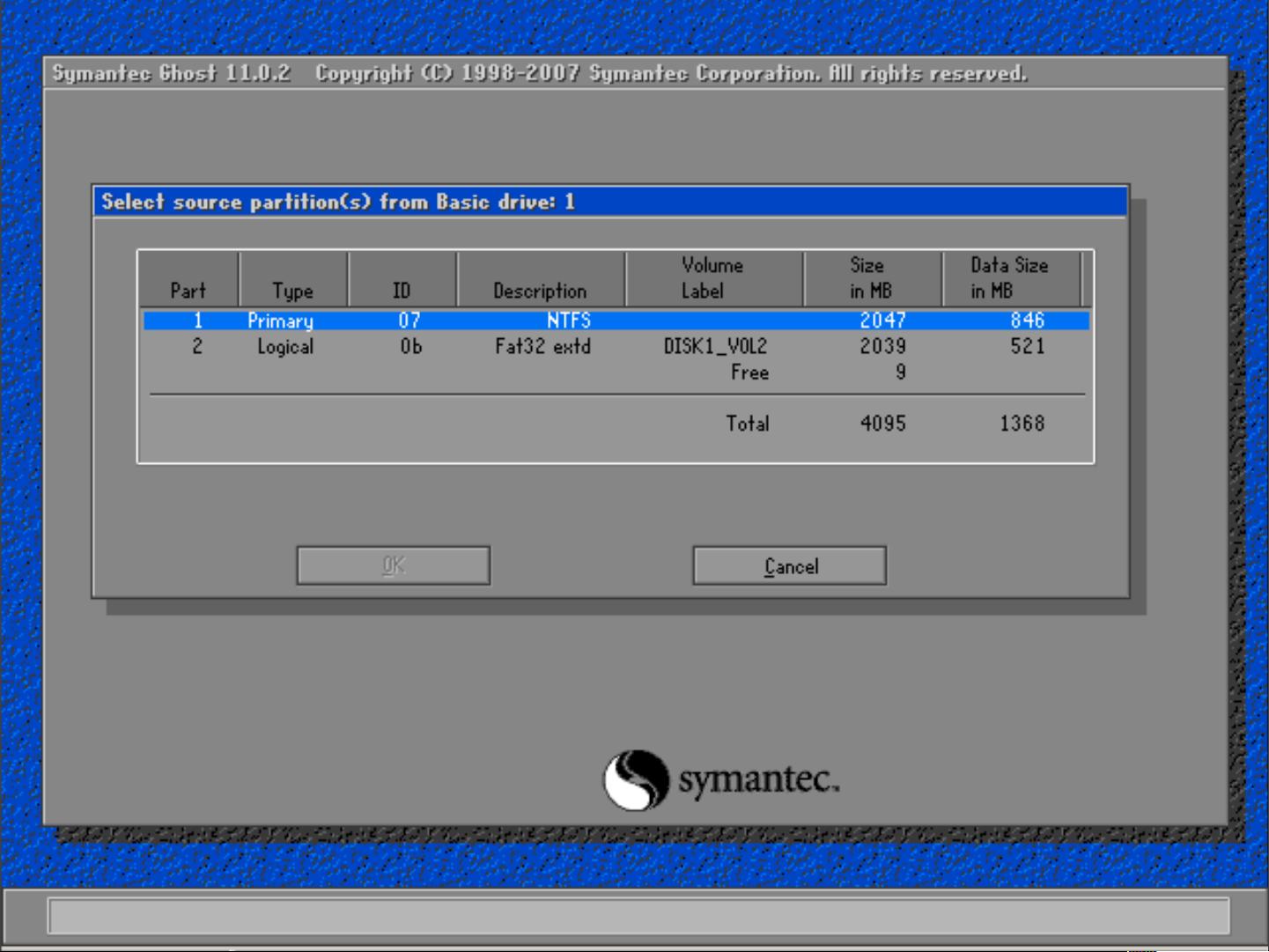Click the 846 data size value
This screenshot has height=952, width=1269.
click(1028, 321)
